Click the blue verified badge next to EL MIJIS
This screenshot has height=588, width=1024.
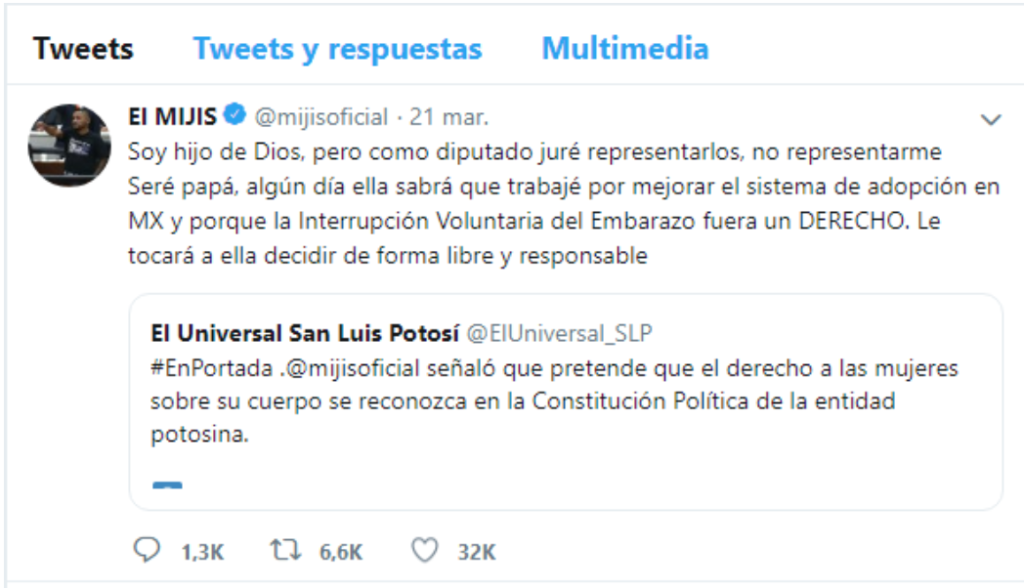[235, 117]
